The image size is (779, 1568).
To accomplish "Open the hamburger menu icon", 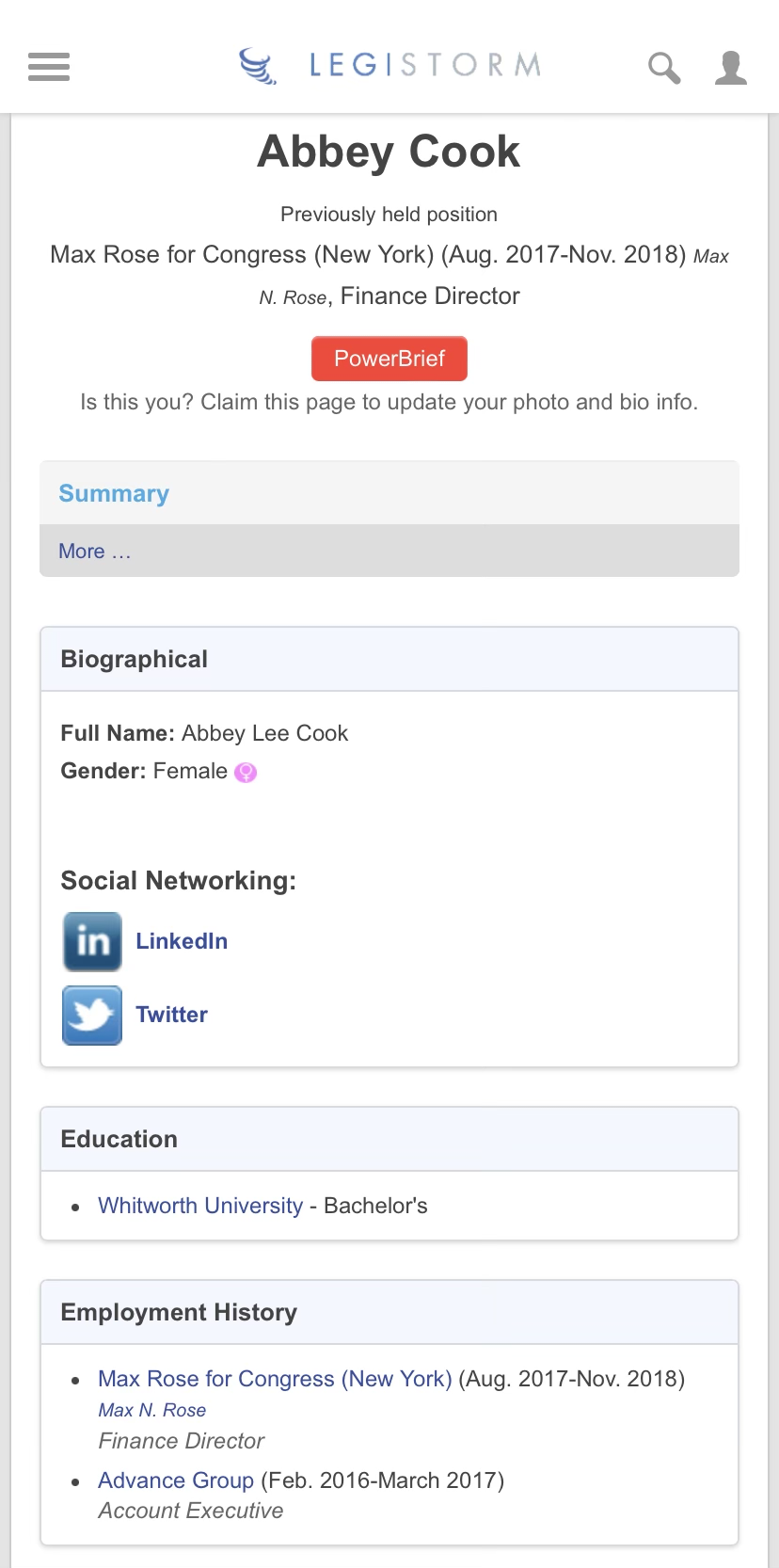I will [x=49, y=67].
